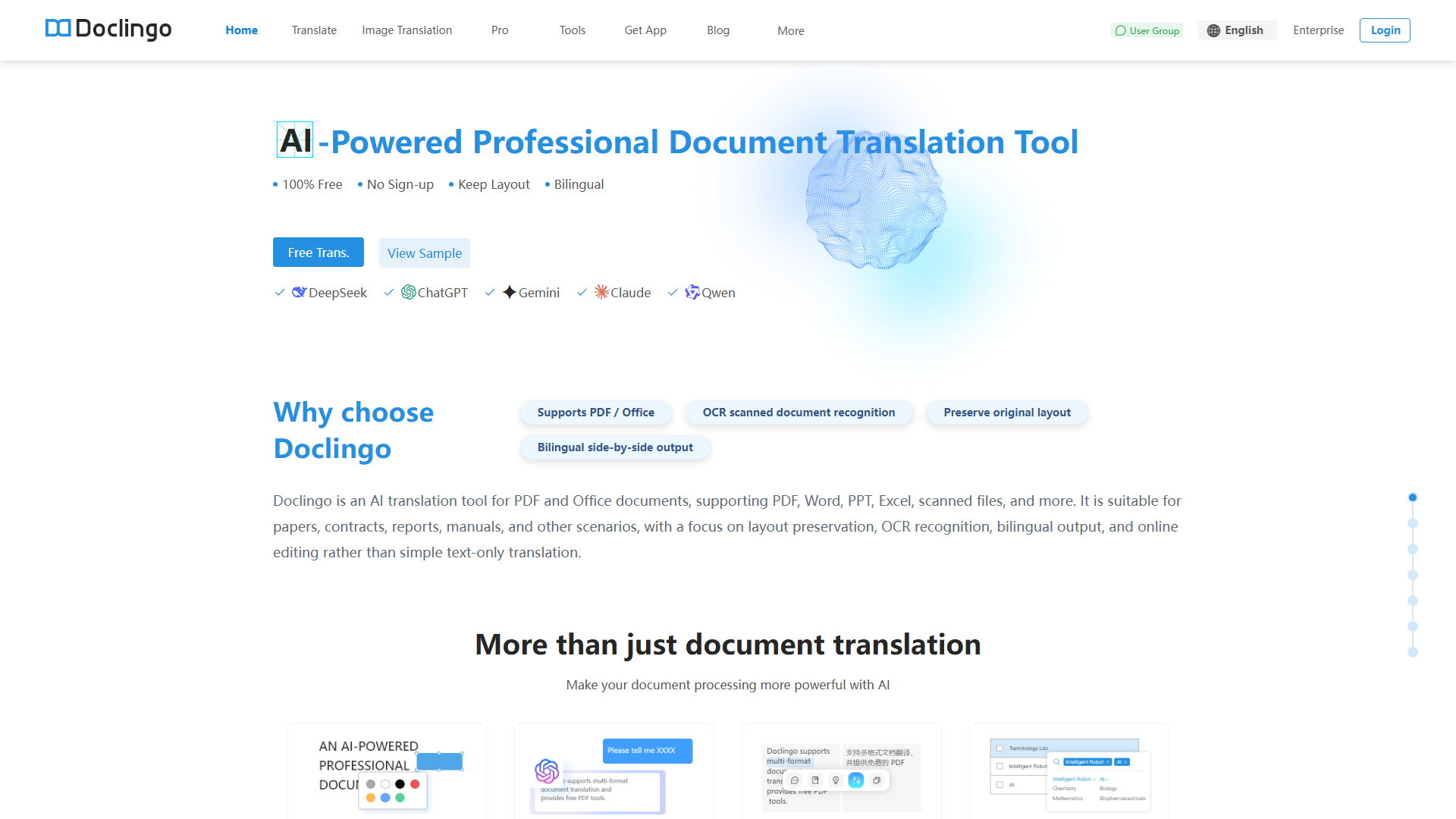Click the Claude sunburst icon

tap(601, 292)
